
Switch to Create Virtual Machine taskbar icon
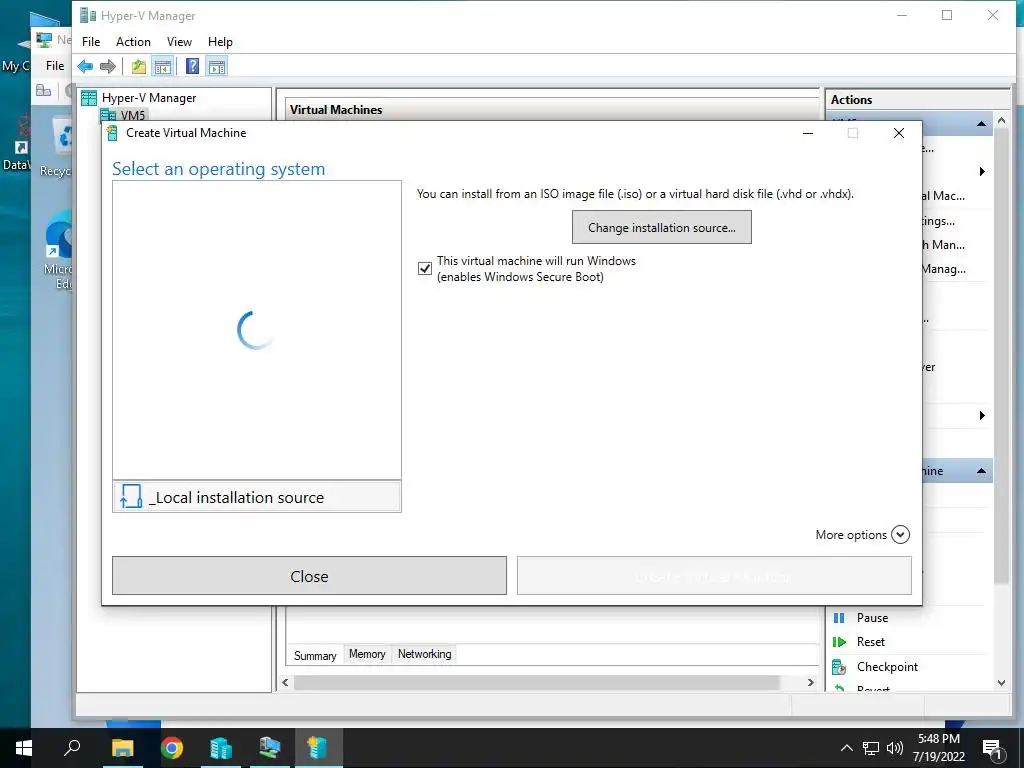coord(318,748)
